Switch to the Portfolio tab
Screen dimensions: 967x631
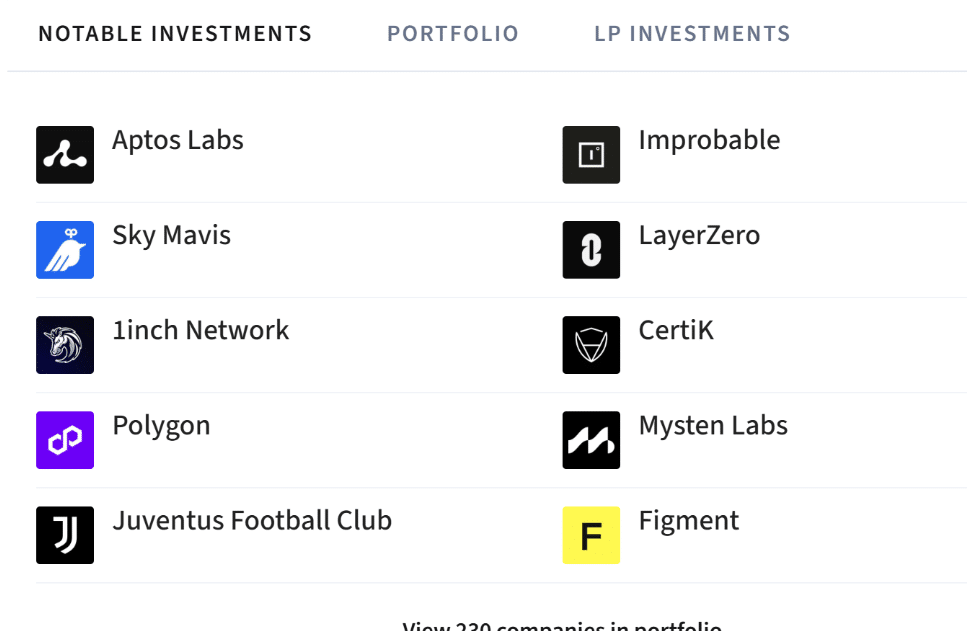452,33
